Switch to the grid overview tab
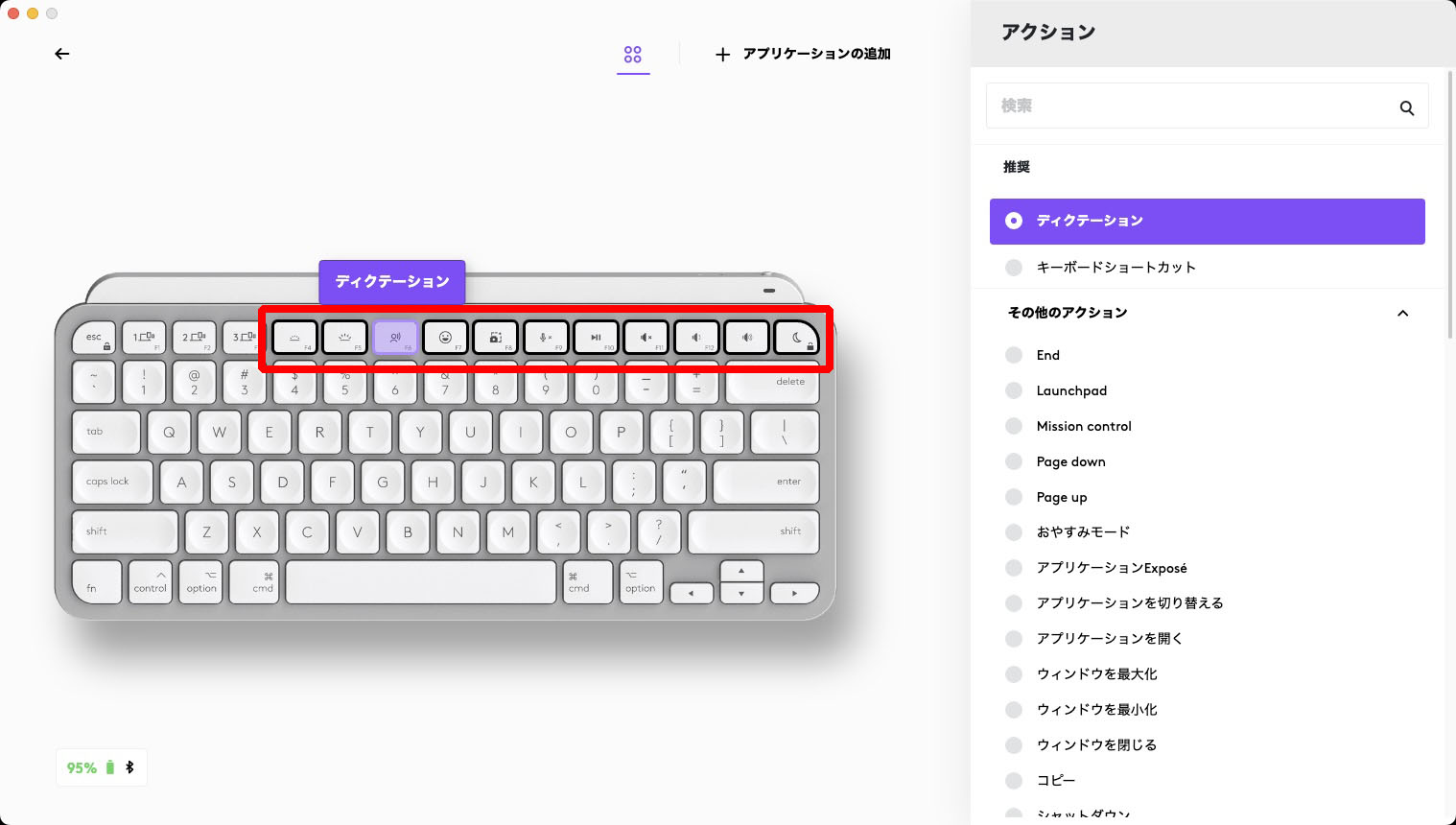Viewport: 1456px width, 825px height. click(633, 54)
